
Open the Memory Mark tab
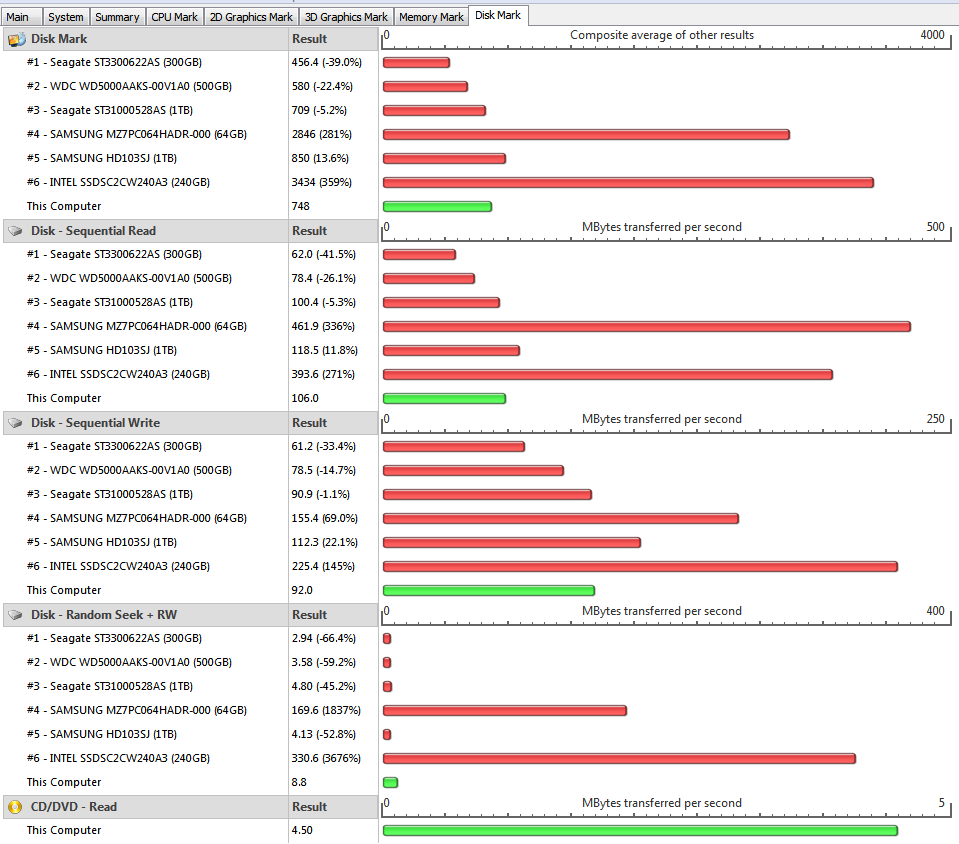pyautogui.click(x=431, y=17)
